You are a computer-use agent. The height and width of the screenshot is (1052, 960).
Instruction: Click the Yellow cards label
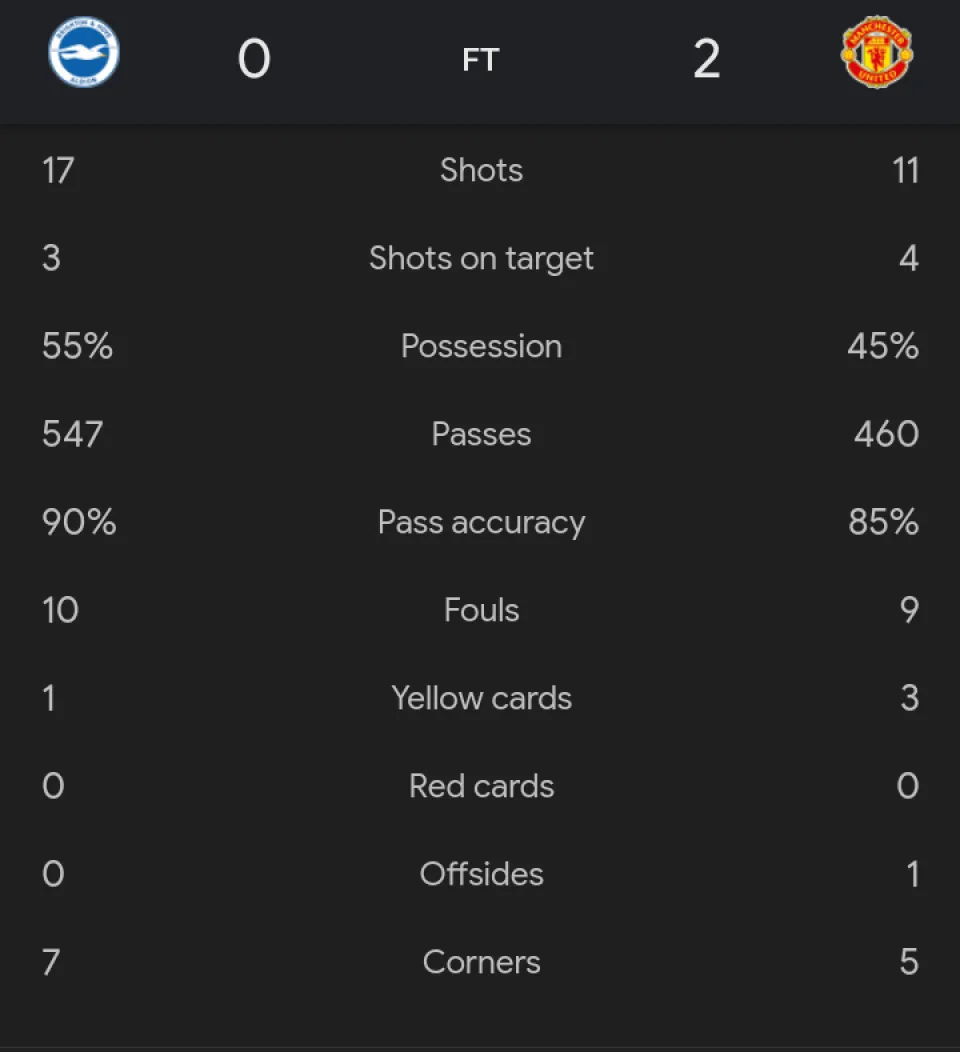point(481,698)
